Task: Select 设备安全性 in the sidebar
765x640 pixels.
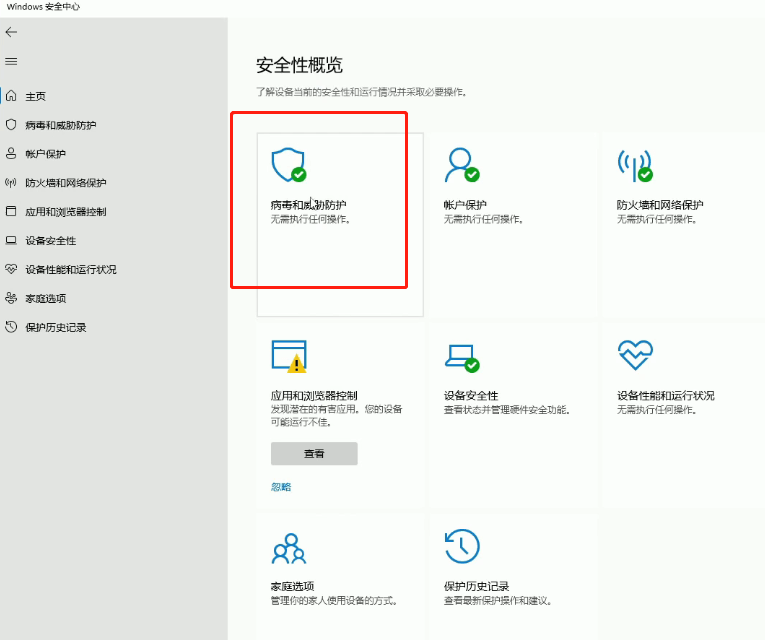Action: tap(51, 240)
